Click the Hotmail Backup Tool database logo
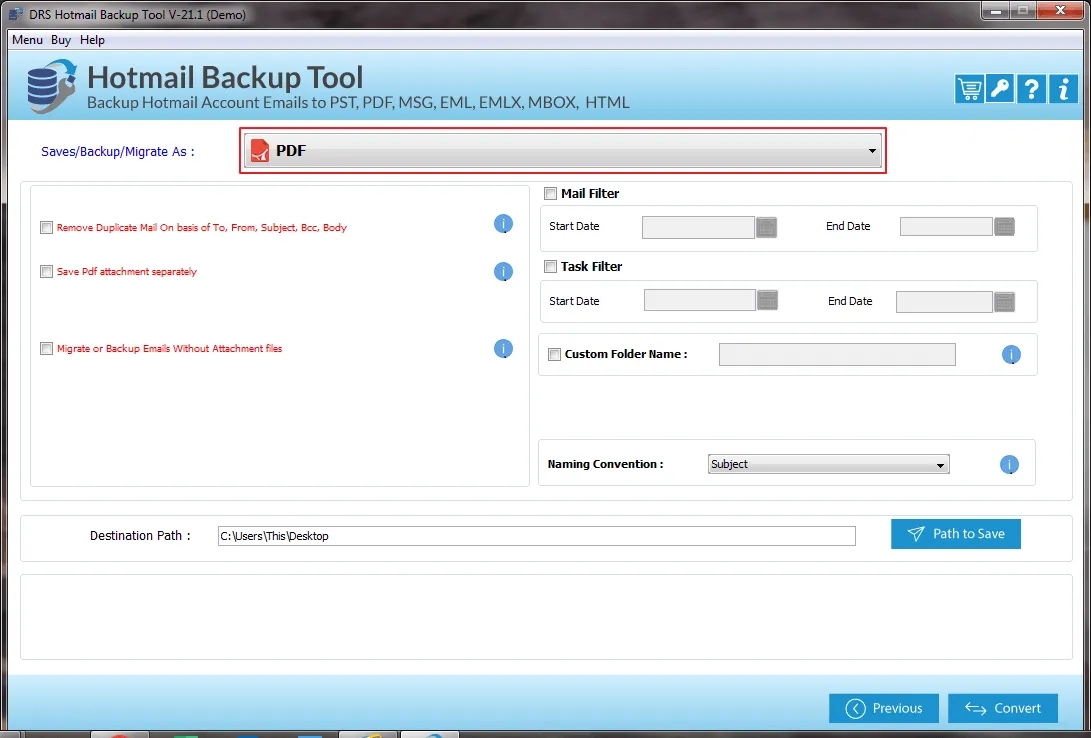1091x738 pixels. coord(51,87)
